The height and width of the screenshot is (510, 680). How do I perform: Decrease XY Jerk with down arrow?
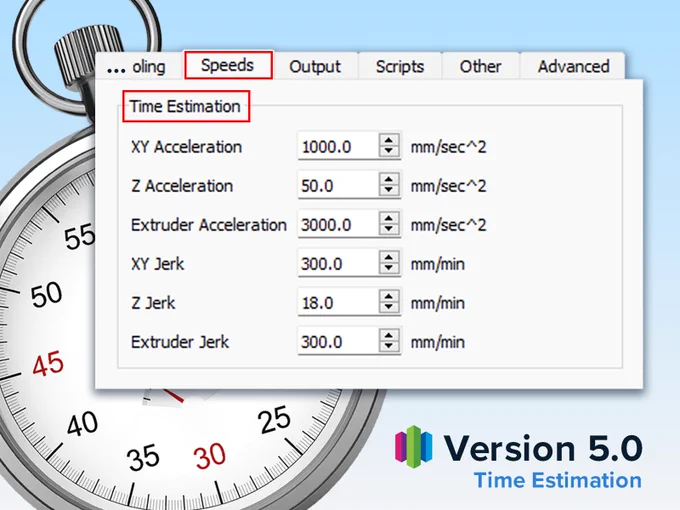coord(389,269)
